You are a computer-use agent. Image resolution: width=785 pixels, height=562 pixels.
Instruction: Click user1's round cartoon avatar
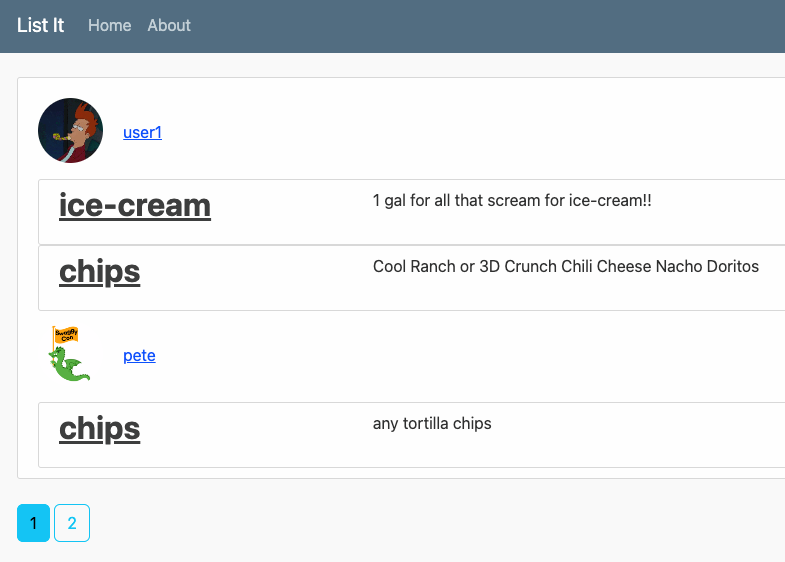tap(71, 131)
